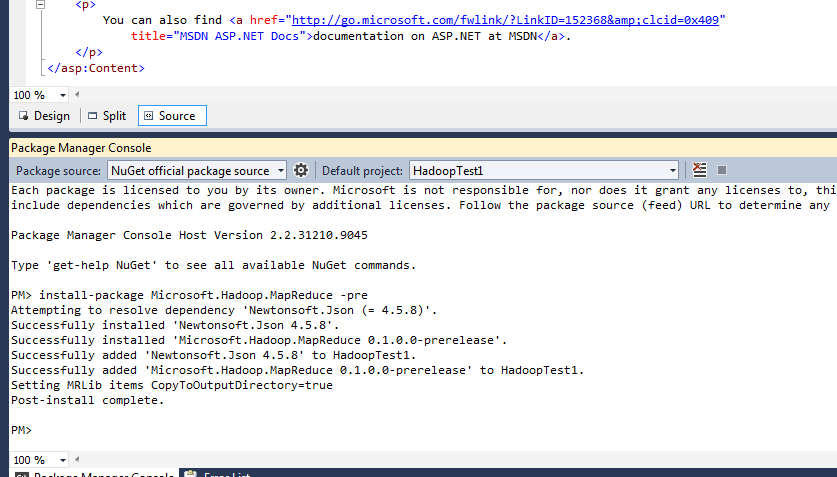Open the Default project dropdown
837x477 pixels.
(672, 171)
